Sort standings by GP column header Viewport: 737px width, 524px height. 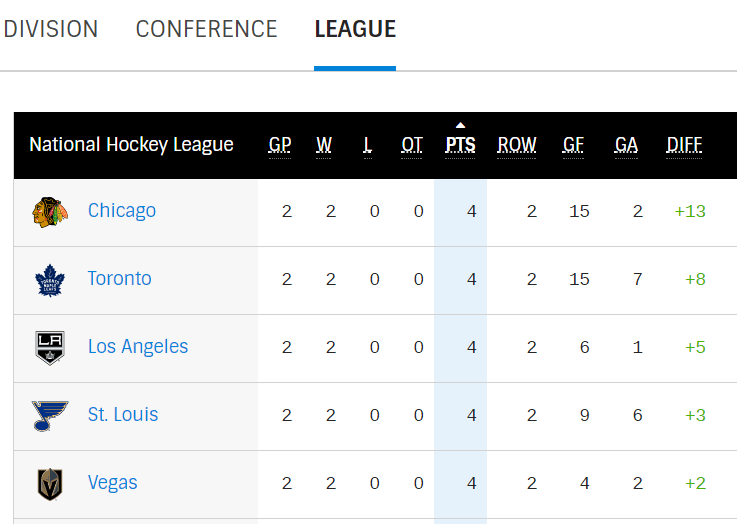[280, 145]
